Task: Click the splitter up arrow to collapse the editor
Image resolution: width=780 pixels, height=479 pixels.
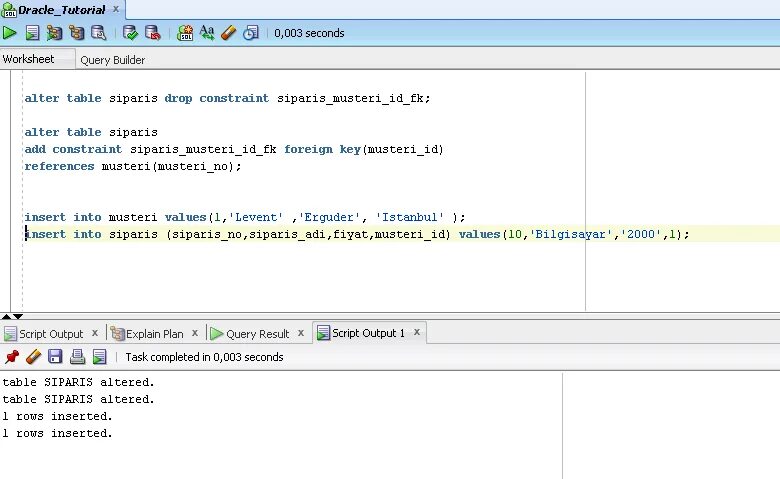Action: [6, 316]
